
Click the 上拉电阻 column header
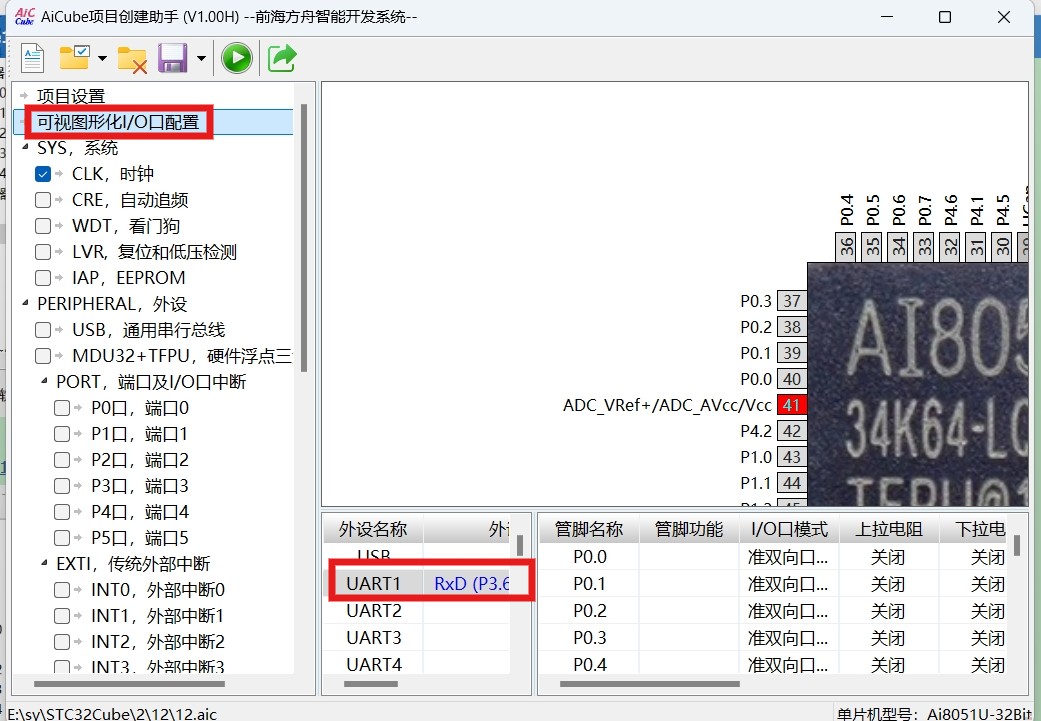[x=889, y=529]
